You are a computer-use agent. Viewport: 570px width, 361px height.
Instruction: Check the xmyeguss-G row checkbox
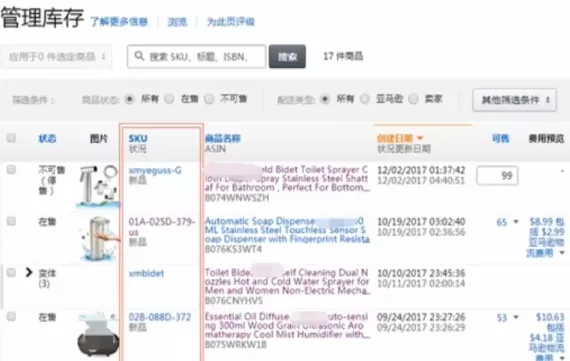pos(11,169)
